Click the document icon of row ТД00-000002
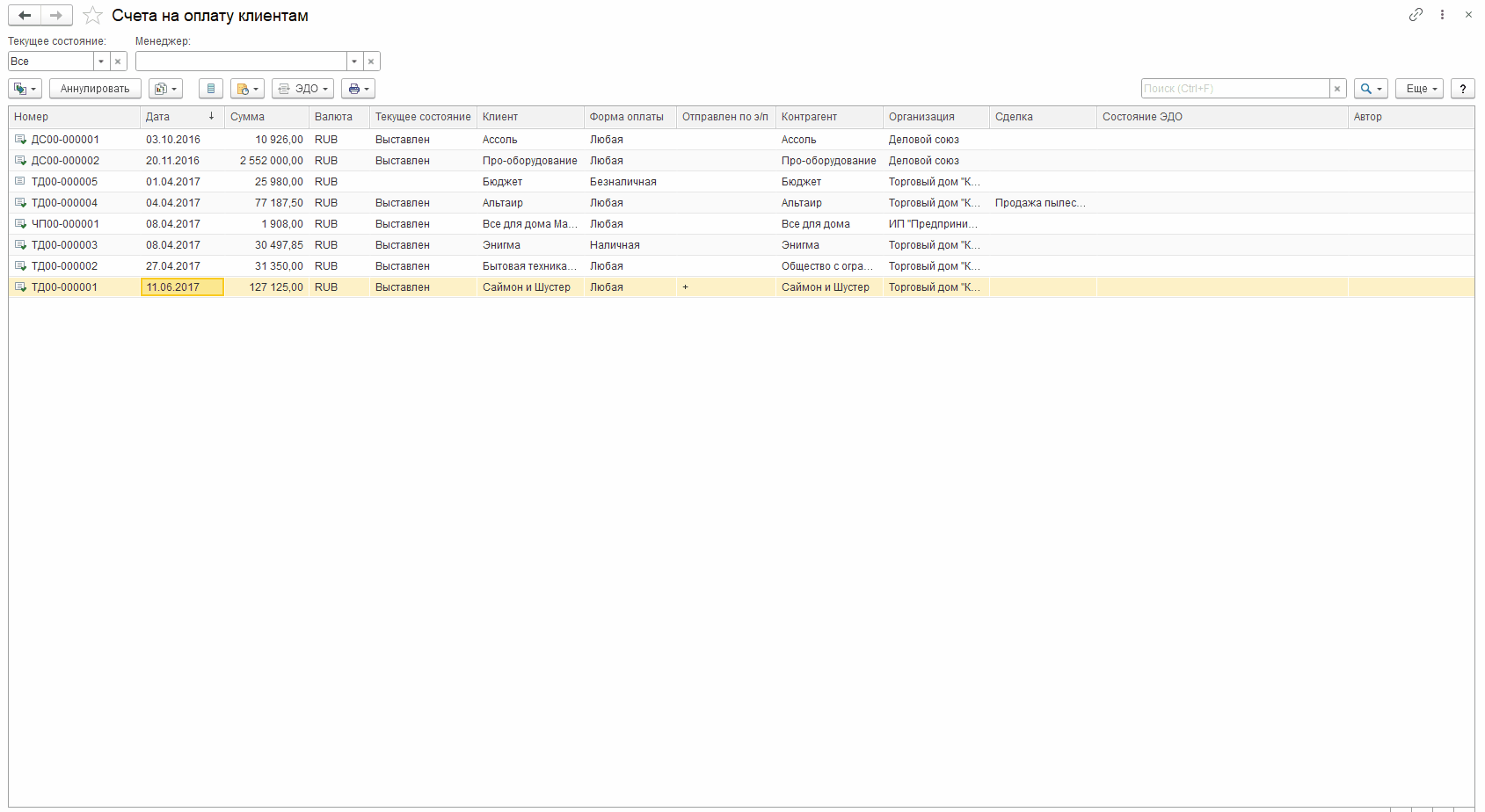This screenshot has height=812, width=1485. click(20, 266)
